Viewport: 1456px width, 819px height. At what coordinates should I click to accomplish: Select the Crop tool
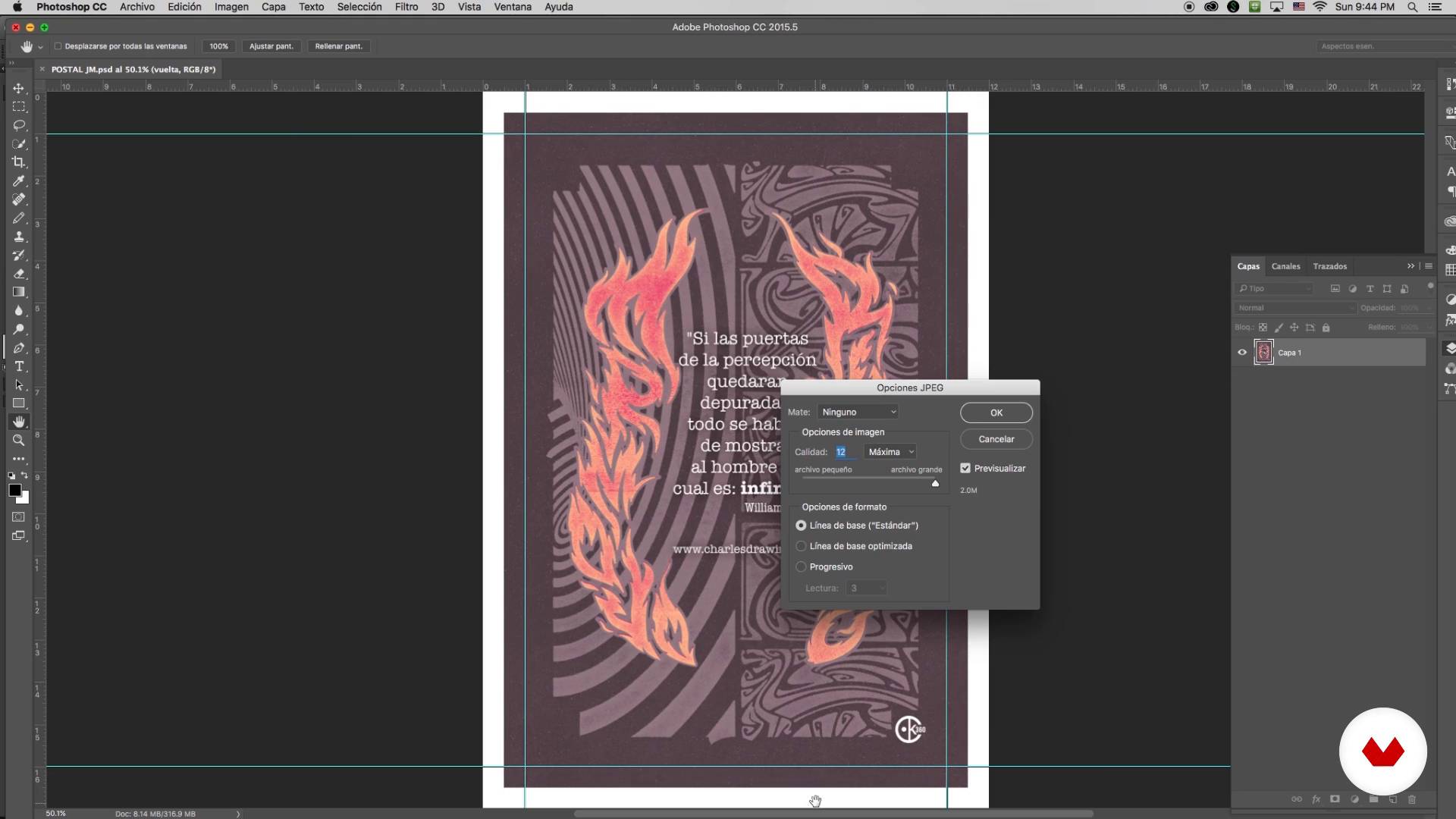point(19,162)
